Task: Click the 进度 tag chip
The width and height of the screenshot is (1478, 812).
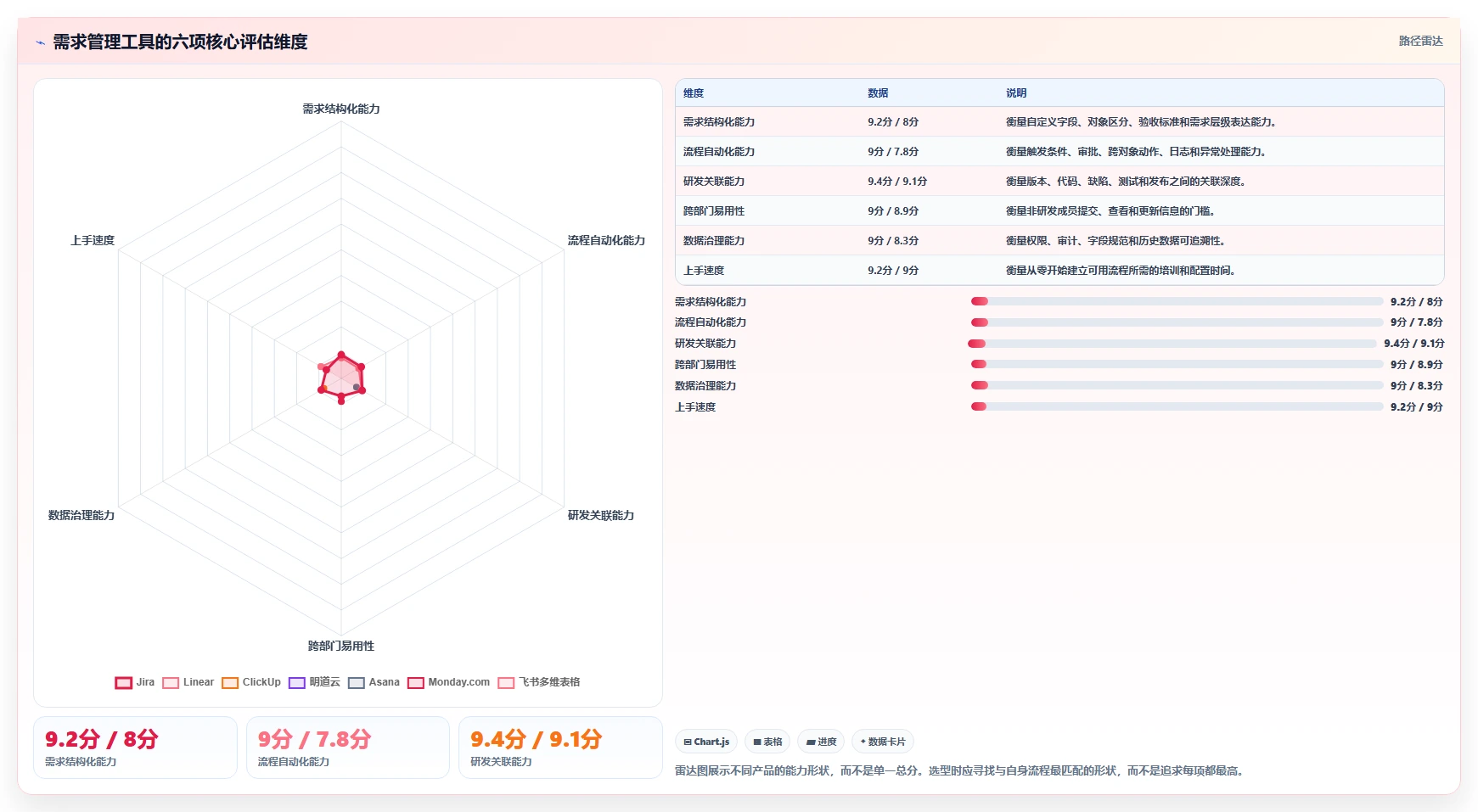Action: pyautogui.click(x=821, y=742)
